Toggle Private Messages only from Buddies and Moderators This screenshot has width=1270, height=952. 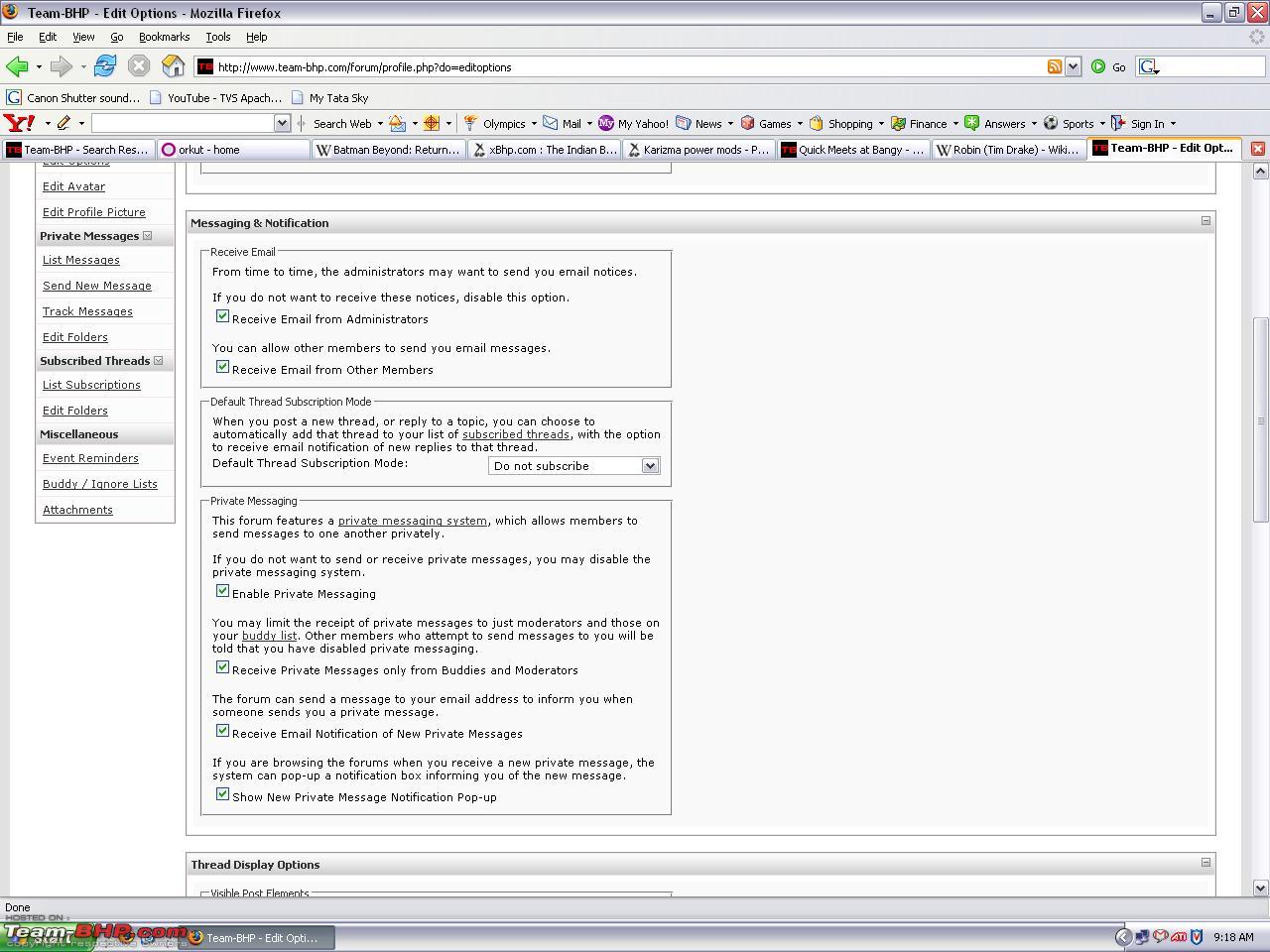pos(222,667)
